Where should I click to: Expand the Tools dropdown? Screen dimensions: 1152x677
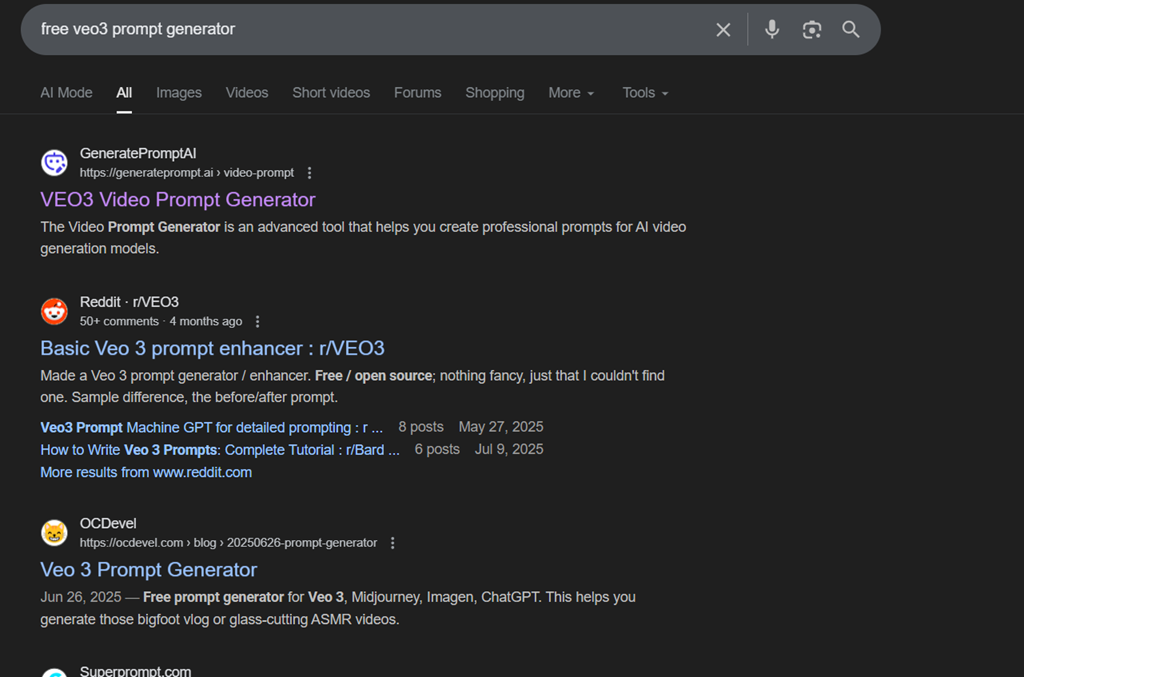pyautogui.click(x=645, y=93)
